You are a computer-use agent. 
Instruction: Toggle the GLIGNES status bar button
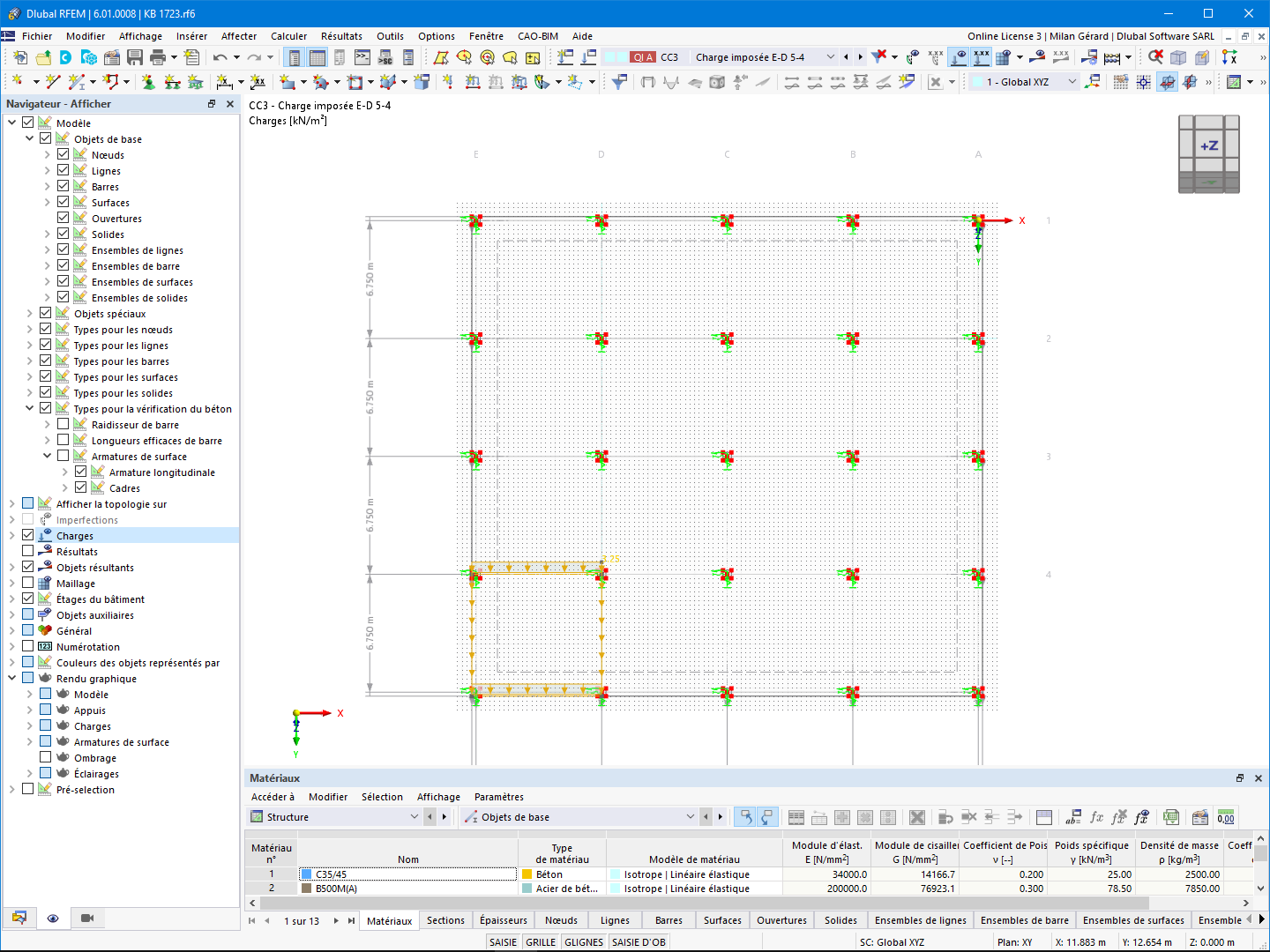(584, 942)
